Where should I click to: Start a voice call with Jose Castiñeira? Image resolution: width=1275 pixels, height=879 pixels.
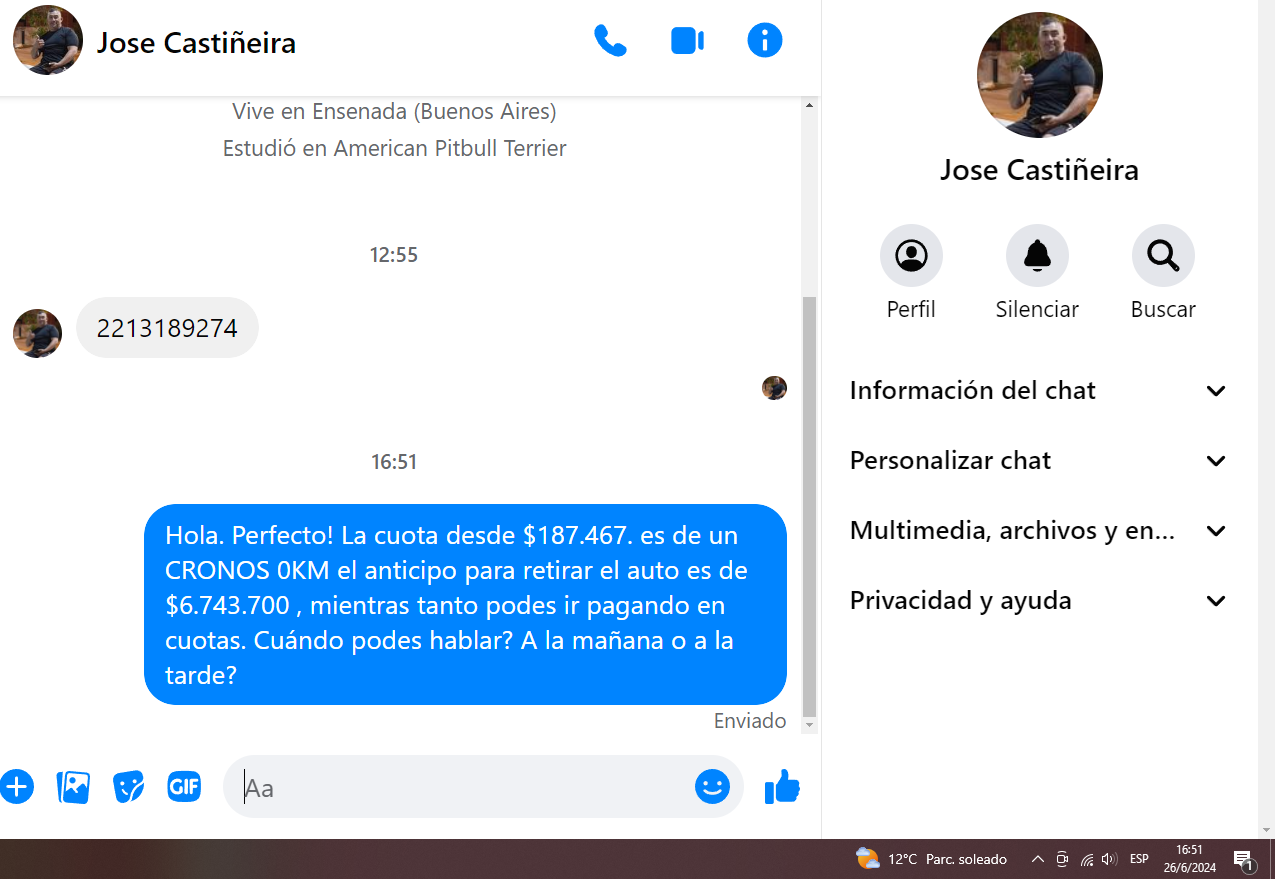pos(610,41)
